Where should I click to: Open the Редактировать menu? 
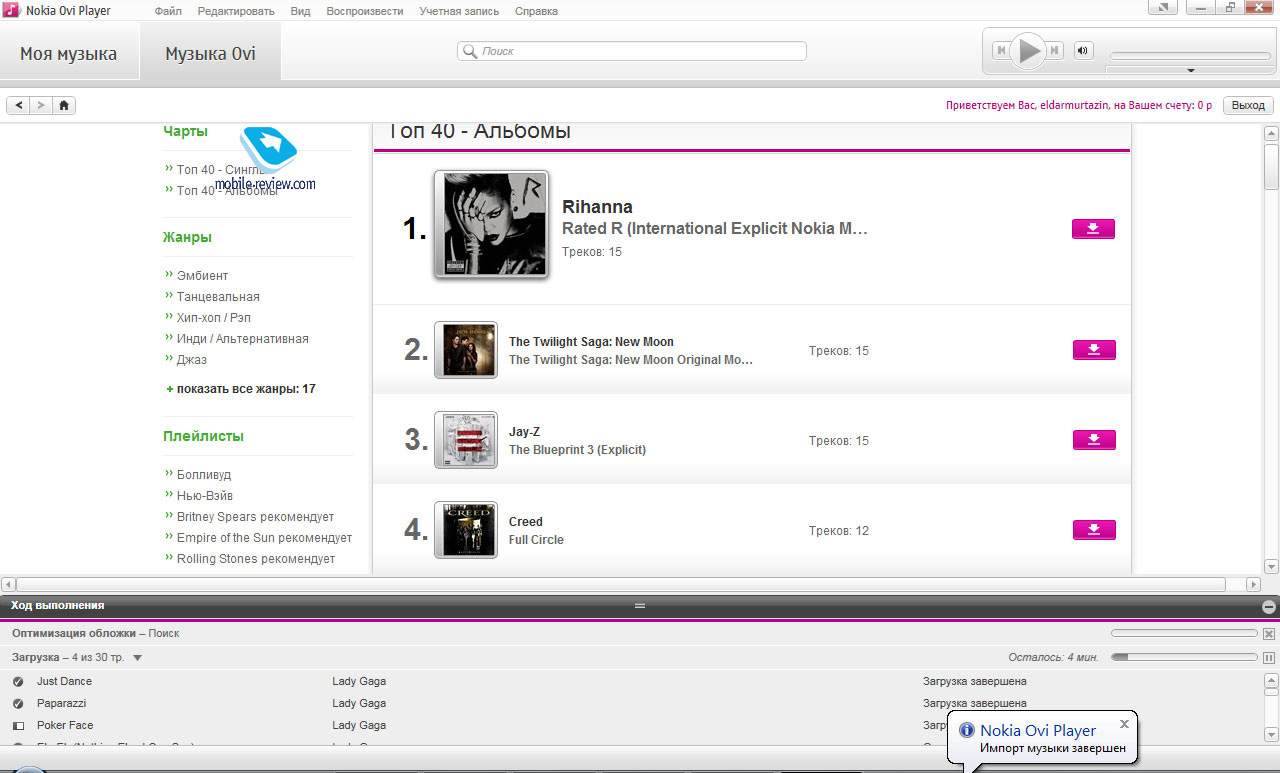[236, 11]
